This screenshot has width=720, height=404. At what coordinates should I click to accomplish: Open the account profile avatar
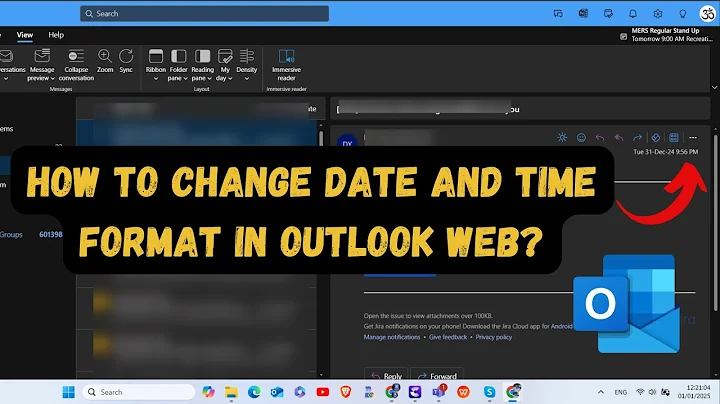click(x=708, y=14)
